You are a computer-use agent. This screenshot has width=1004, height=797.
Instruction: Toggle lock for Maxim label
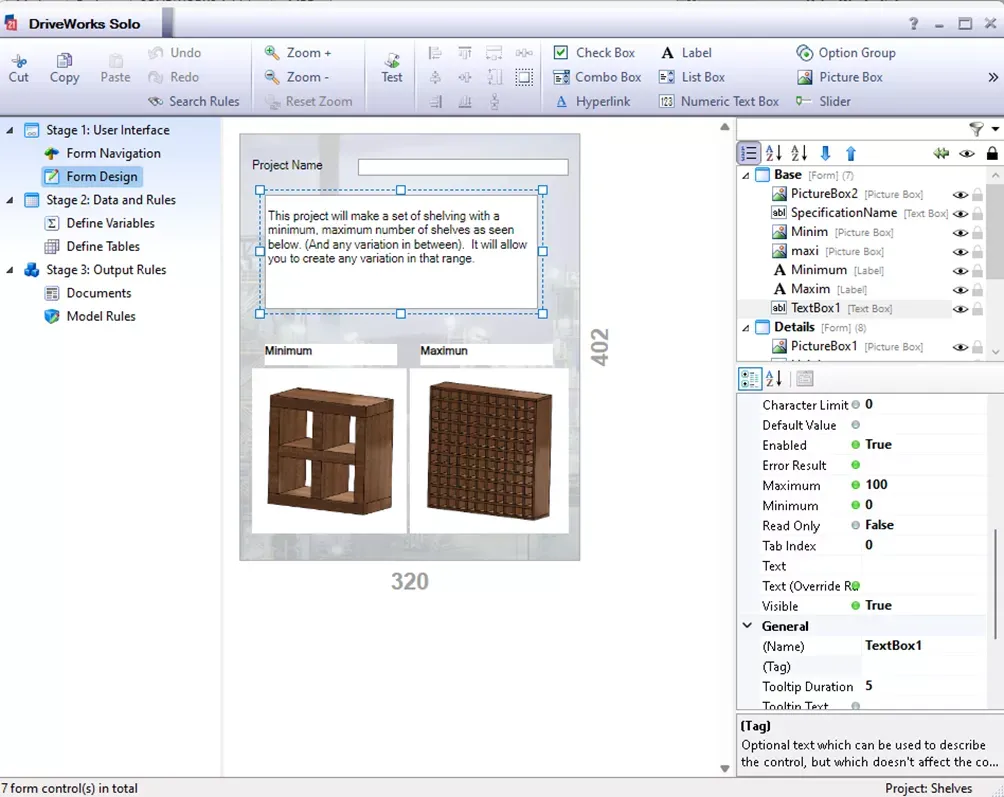pos(977,289)
